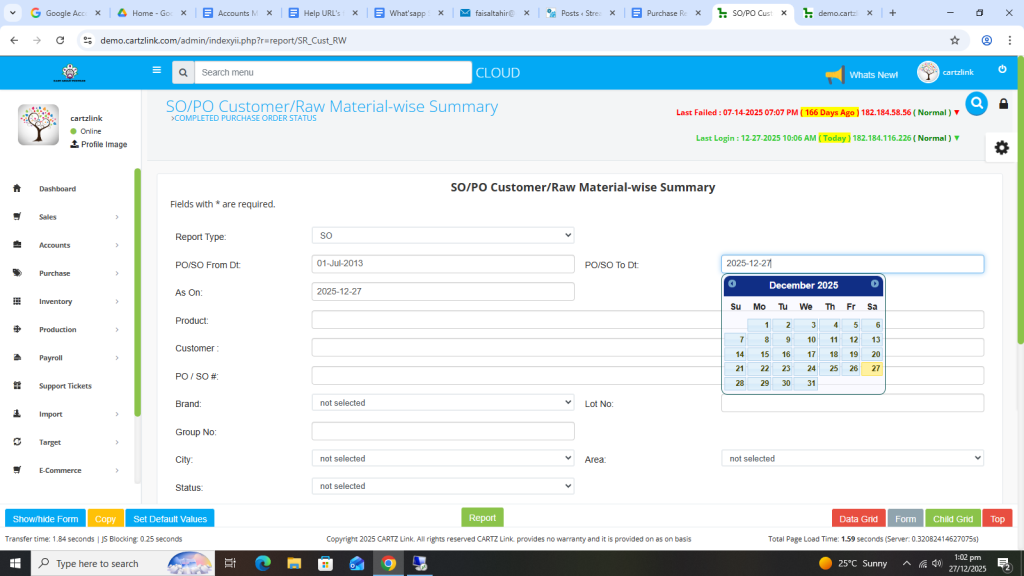Click the green Report button
The height and width of the screenshot is (576, 1024).
482,518
